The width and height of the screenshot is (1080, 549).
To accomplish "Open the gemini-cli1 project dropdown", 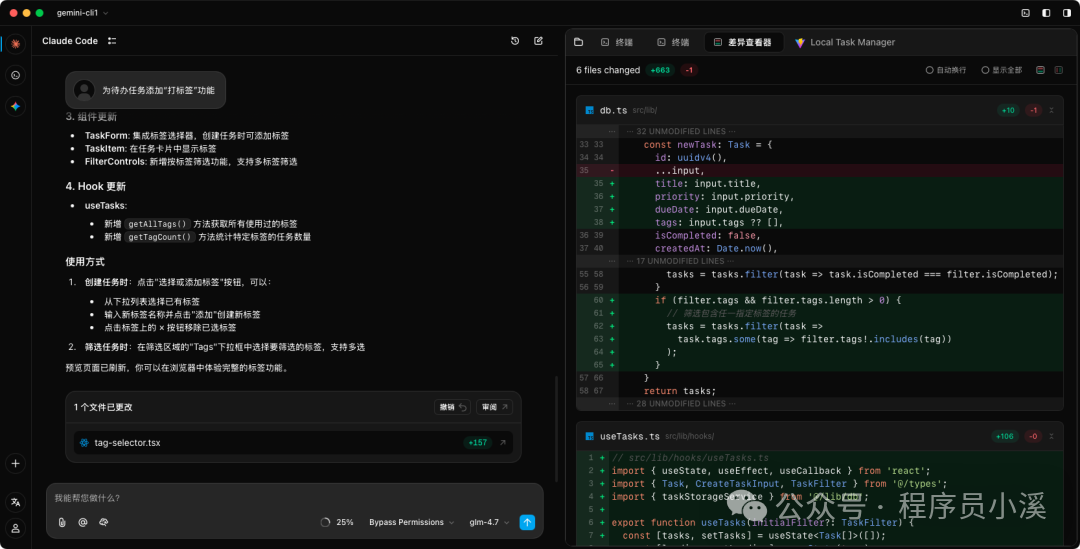I will point(83,13).
